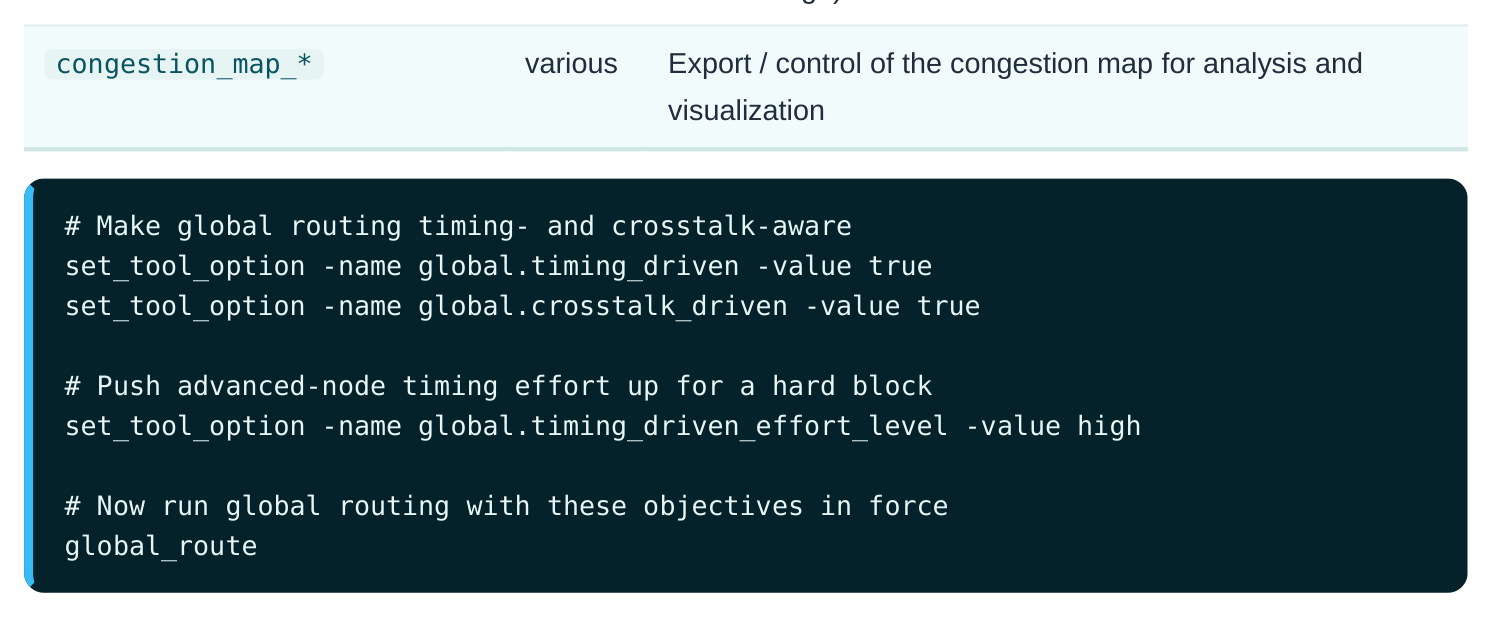Click "crosstalk-aware" in the first comment
The height and width of the screenshot is (618, 1494).
click(x=731, y=226)
